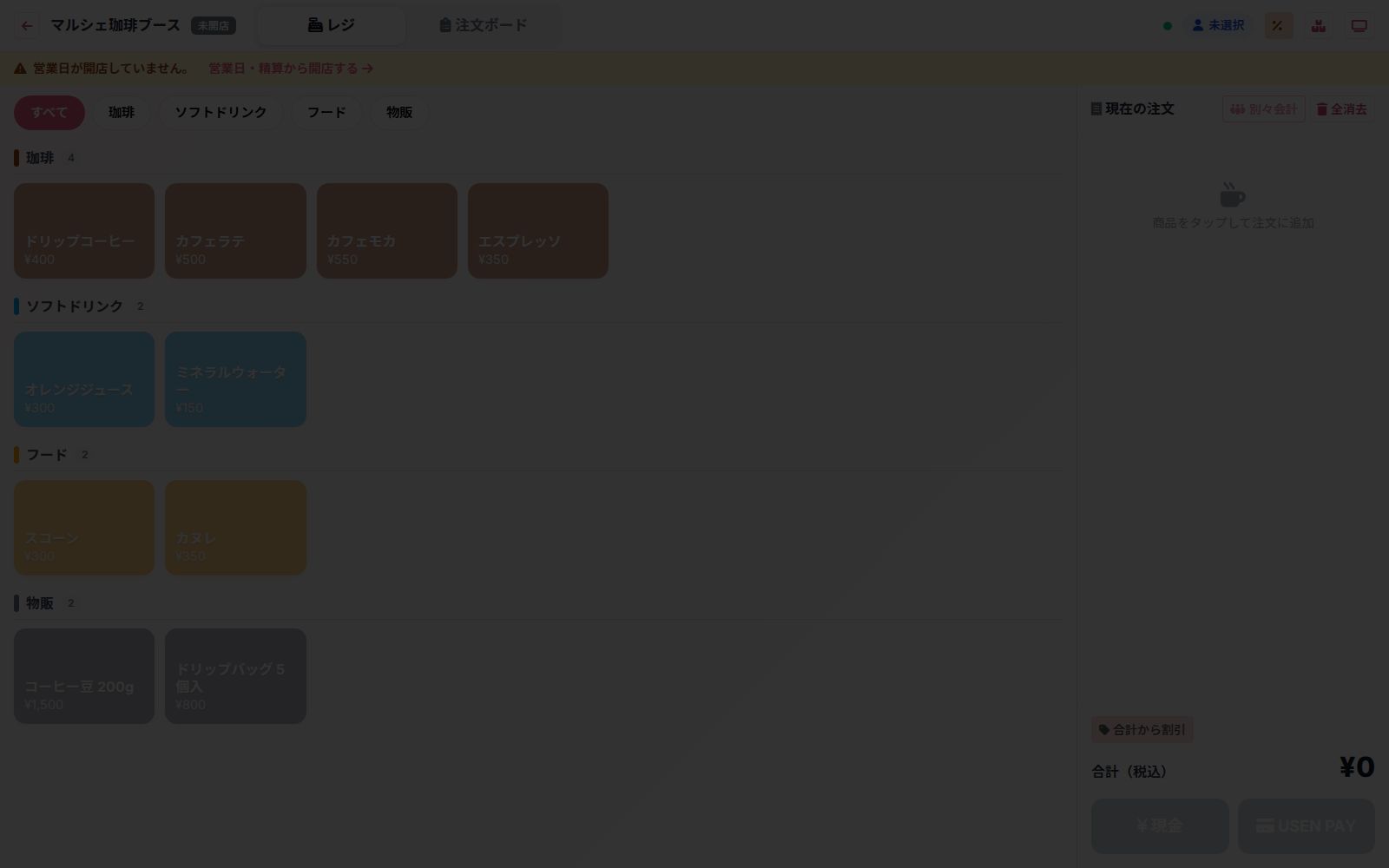The image size is (1389, 868).
Task: Add ドリップバッグ 5個入 to the order
Action: click(235, 676)
